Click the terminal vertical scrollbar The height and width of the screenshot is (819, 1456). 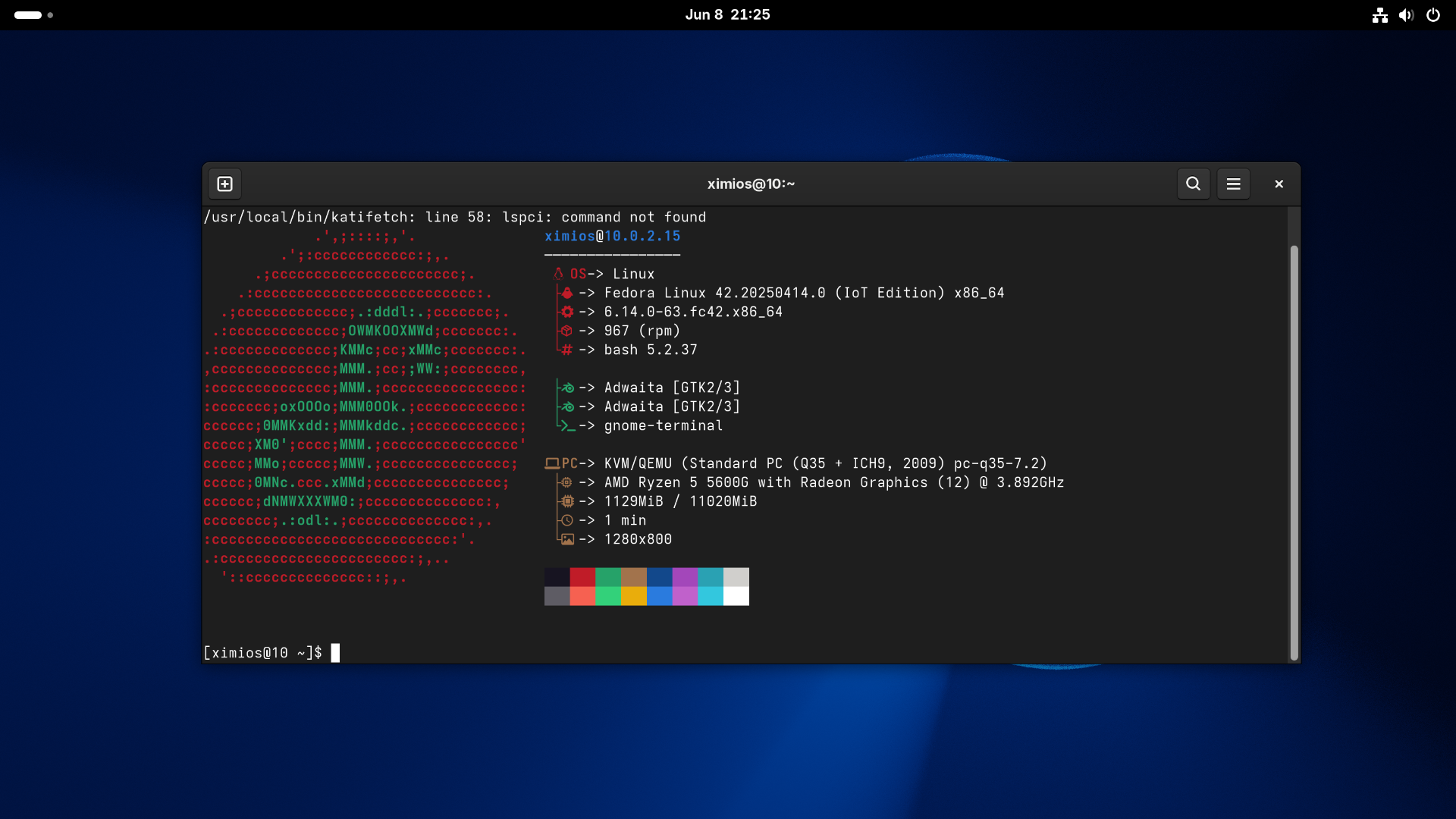coord(1294,452)
